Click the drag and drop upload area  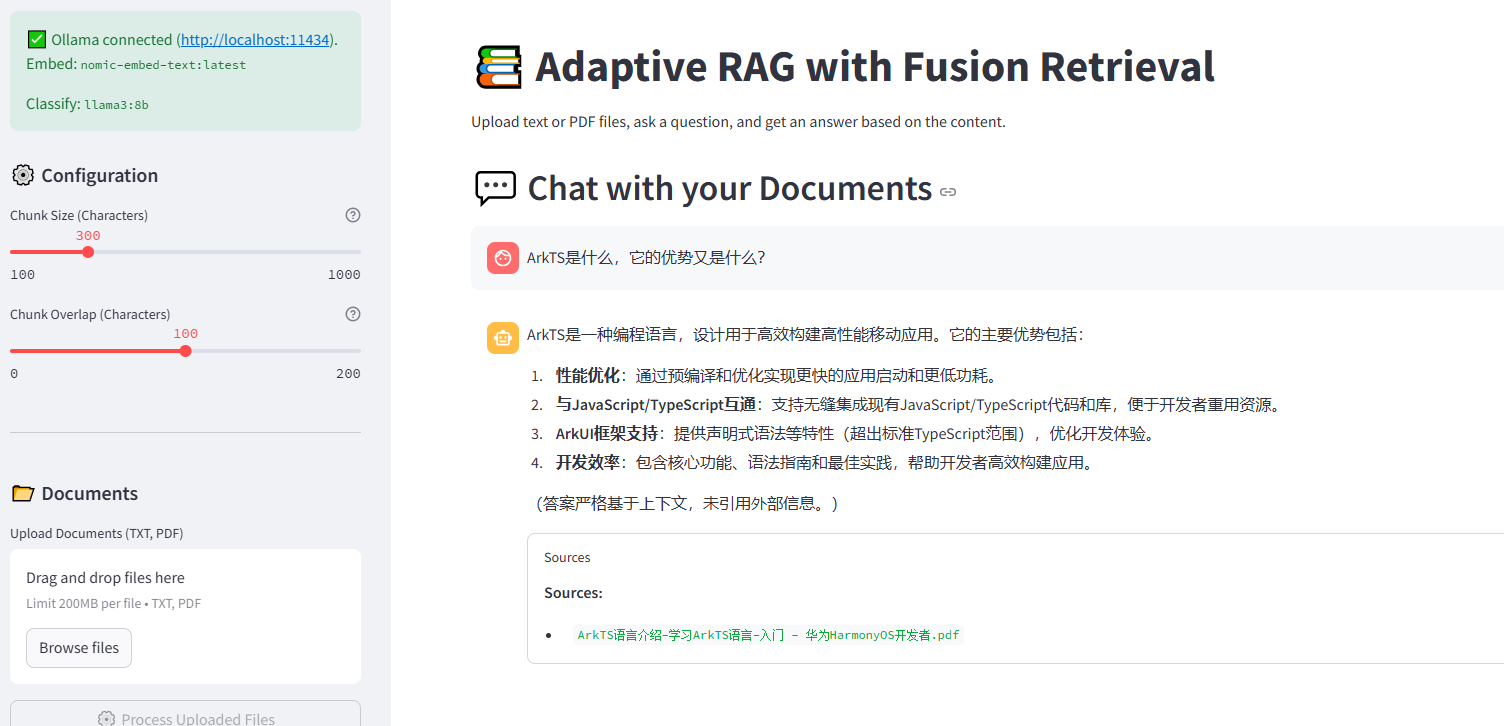185,616
